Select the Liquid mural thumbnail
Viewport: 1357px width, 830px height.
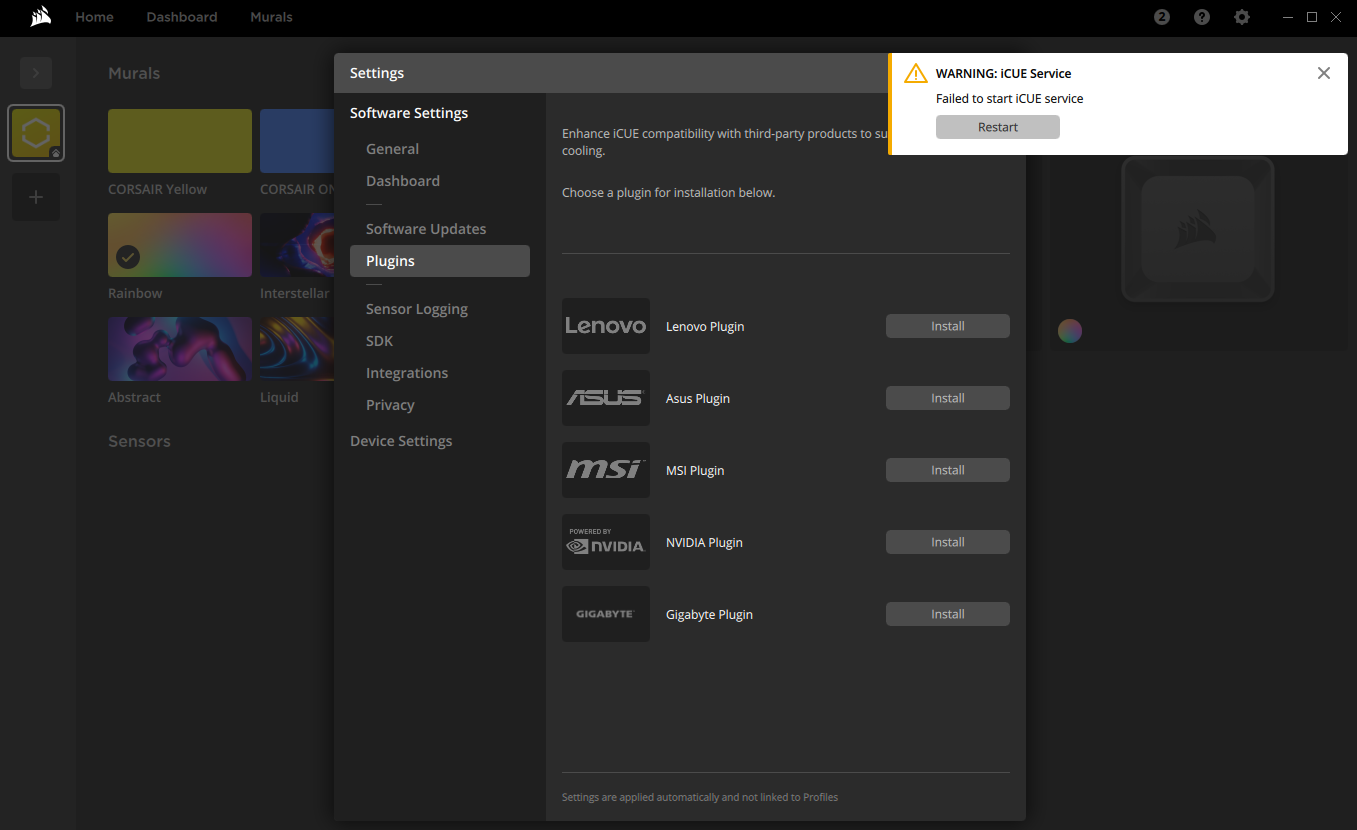(297, 349)
